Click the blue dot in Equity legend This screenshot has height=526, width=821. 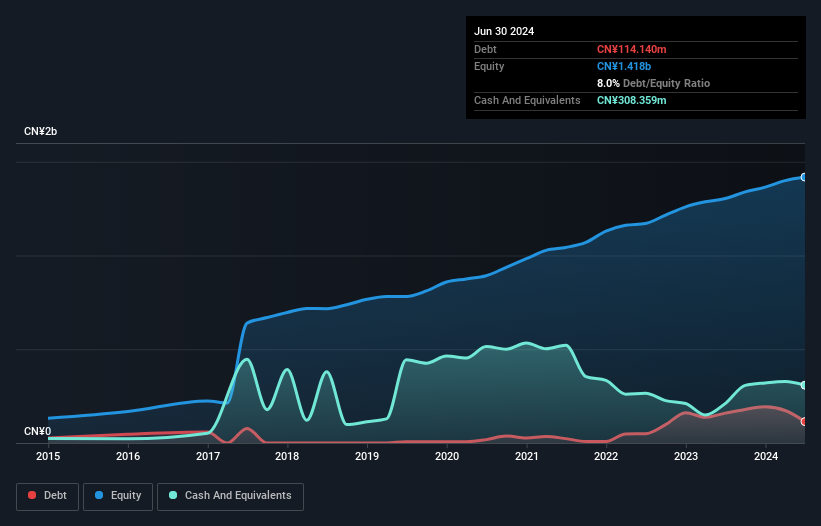[99, 495]
